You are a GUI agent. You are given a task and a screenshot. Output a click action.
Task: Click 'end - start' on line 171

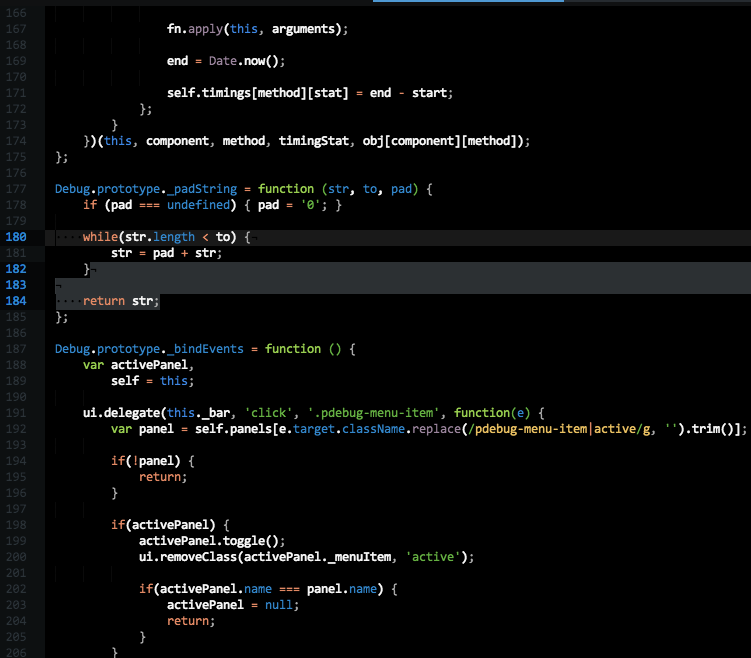tap(408, 93)
